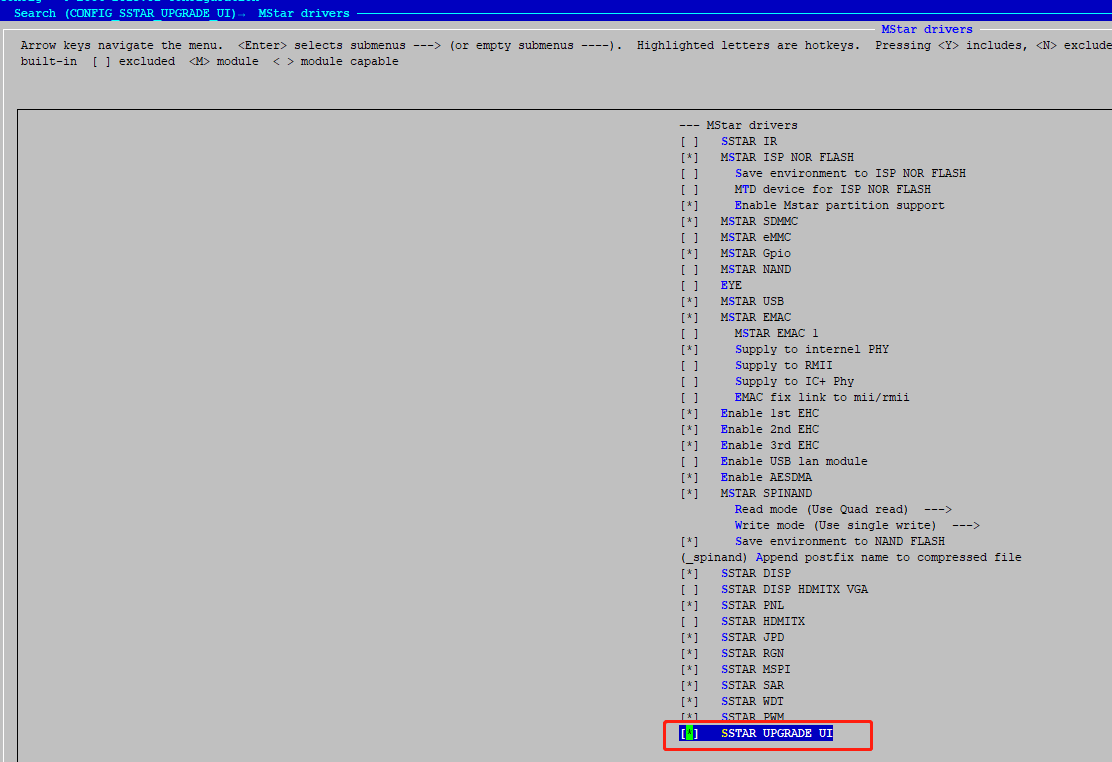1112x762 pixels.
Task: Select the MSTAR SPINAND menu entry
Action: [766, 493]
